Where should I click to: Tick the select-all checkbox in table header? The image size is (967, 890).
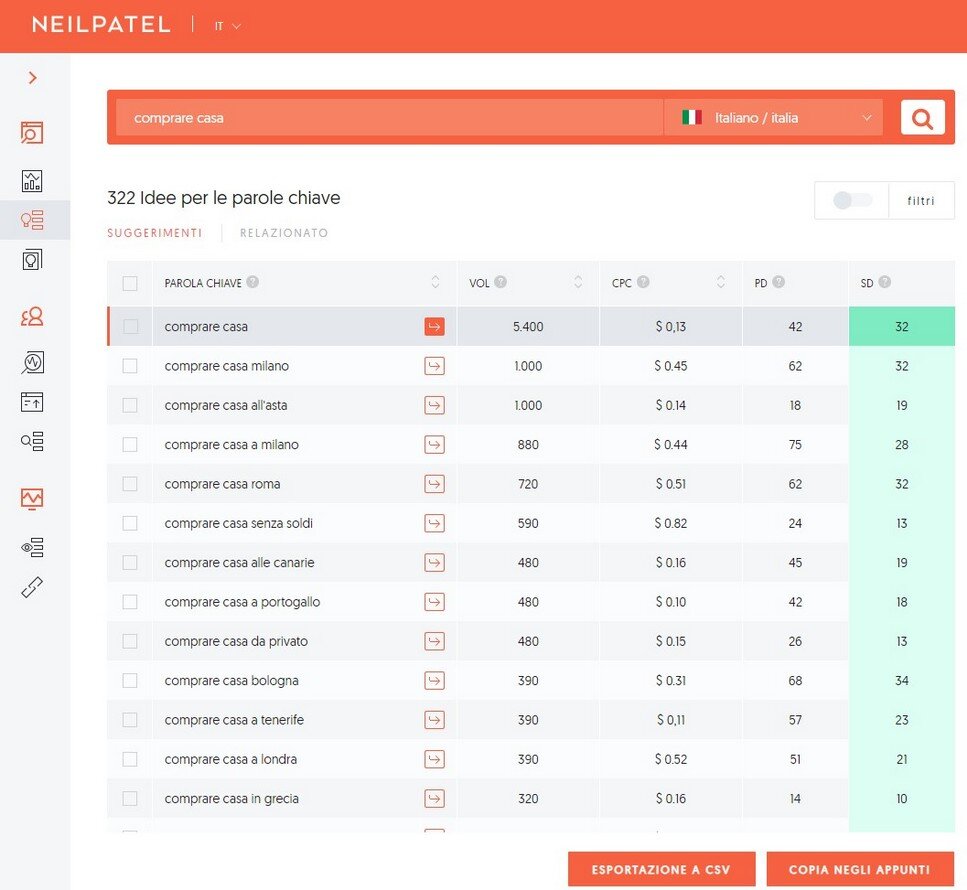[x=130, y=284]
